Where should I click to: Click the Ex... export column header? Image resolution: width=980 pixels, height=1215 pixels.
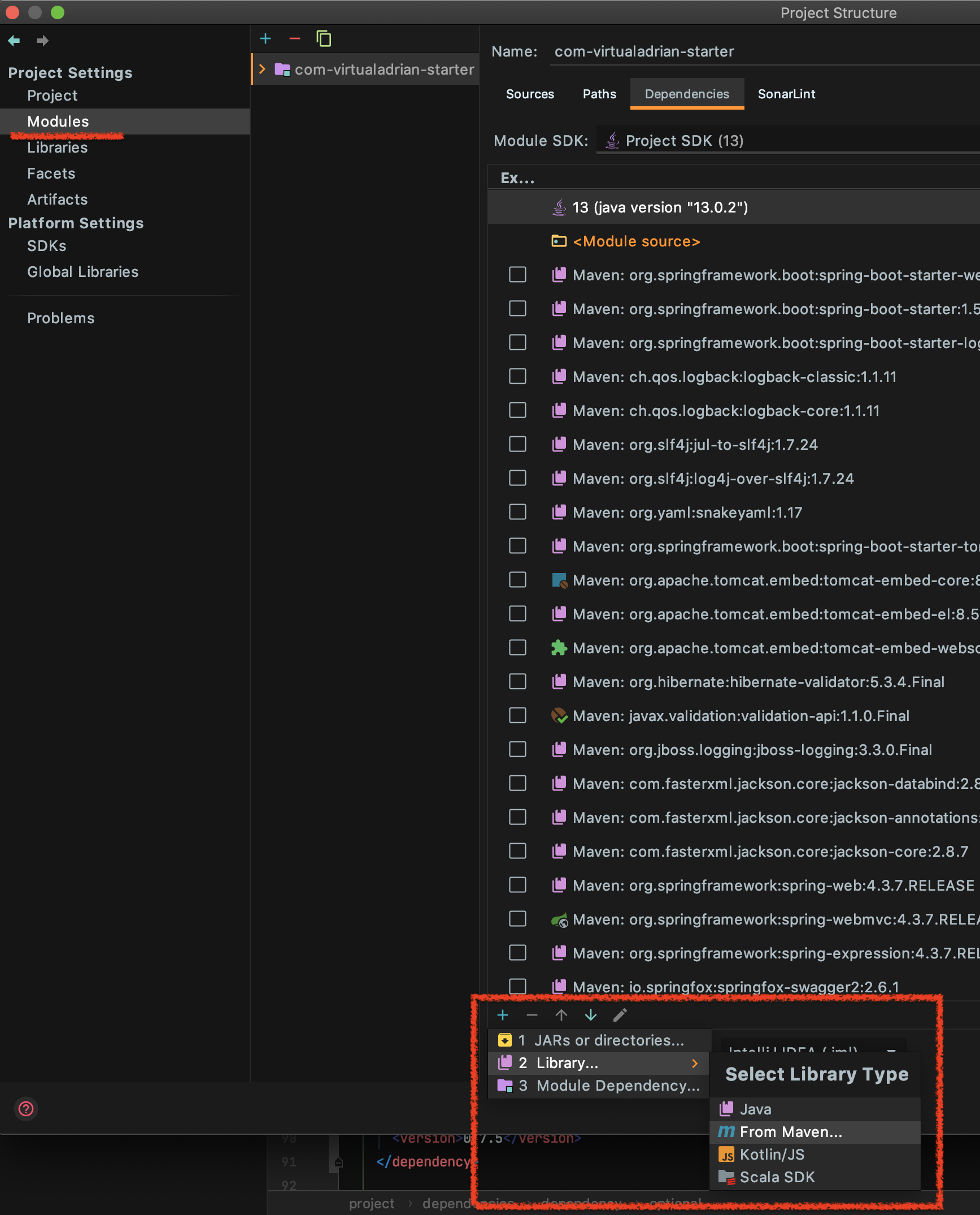tap(517, 178)
